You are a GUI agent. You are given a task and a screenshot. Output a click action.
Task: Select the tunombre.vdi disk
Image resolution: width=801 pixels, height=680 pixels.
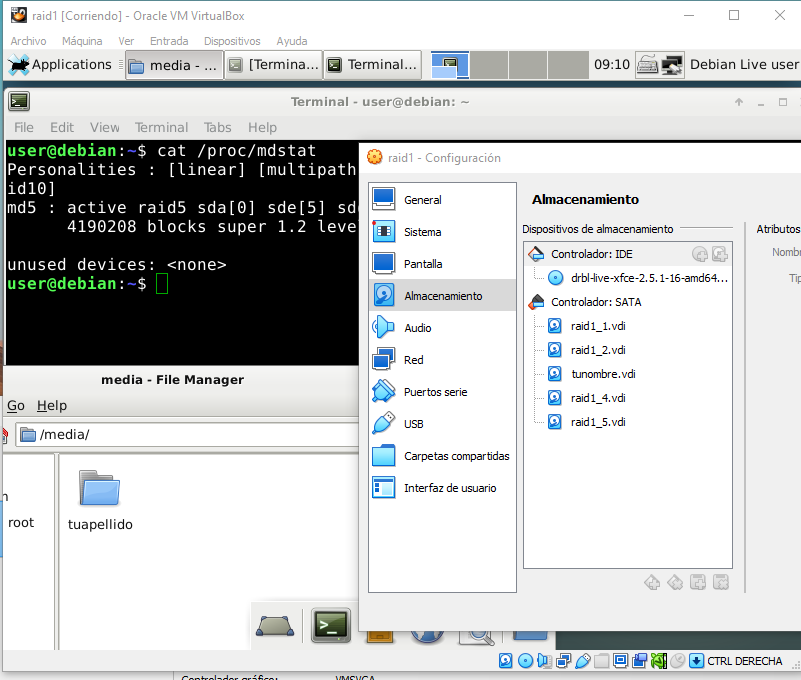[603, 374]
